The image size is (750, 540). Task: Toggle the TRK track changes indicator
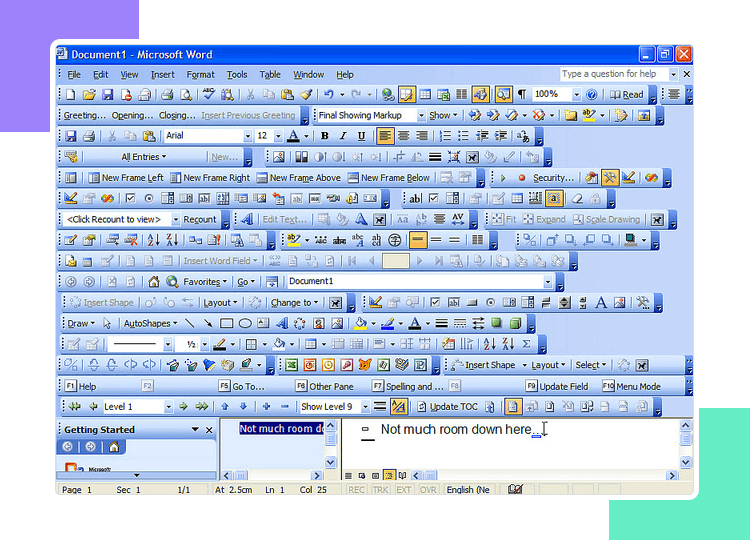pyautogui.click(x=380, y=490)
